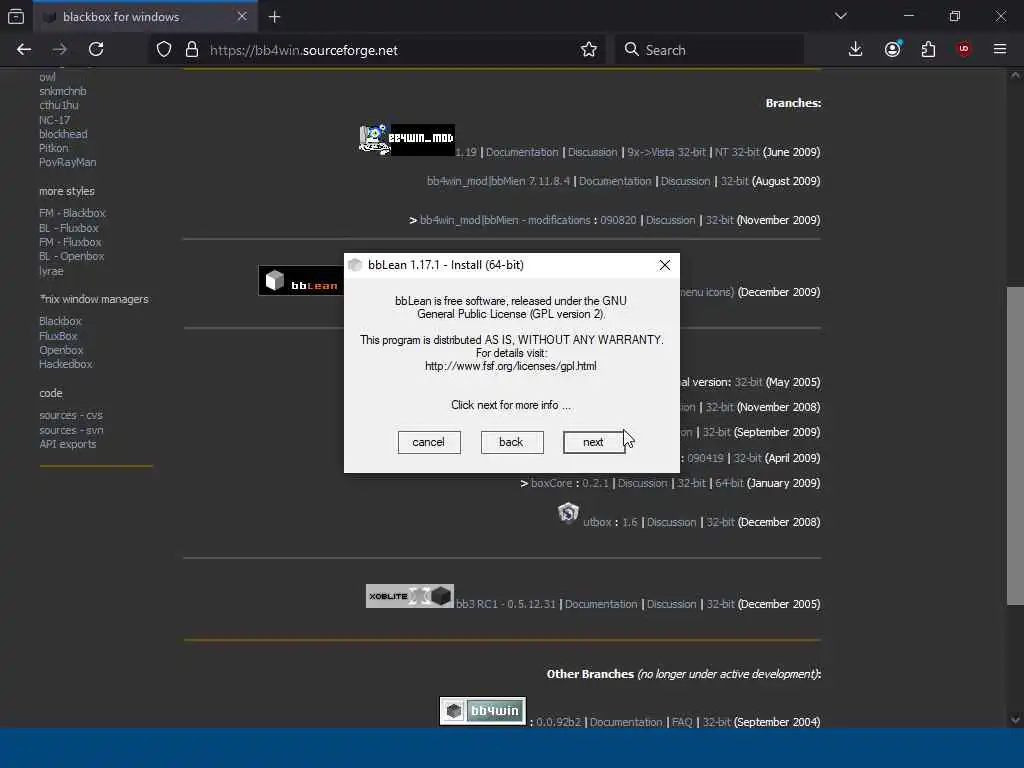
Task: Open the sources - svn link
Action: pos(71,430)
